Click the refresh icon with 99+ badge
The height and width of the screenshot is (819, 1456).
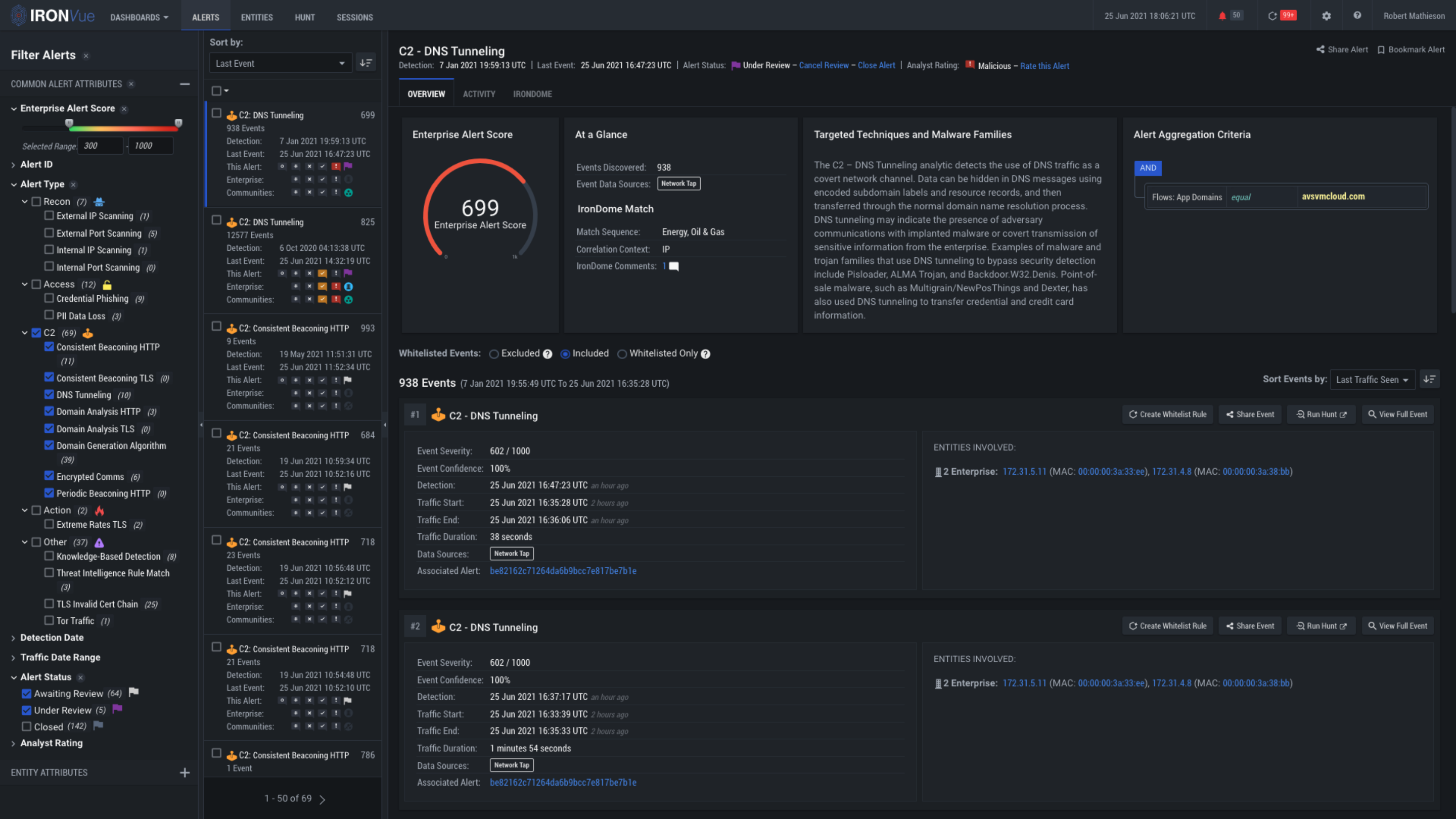[1272, 16]
